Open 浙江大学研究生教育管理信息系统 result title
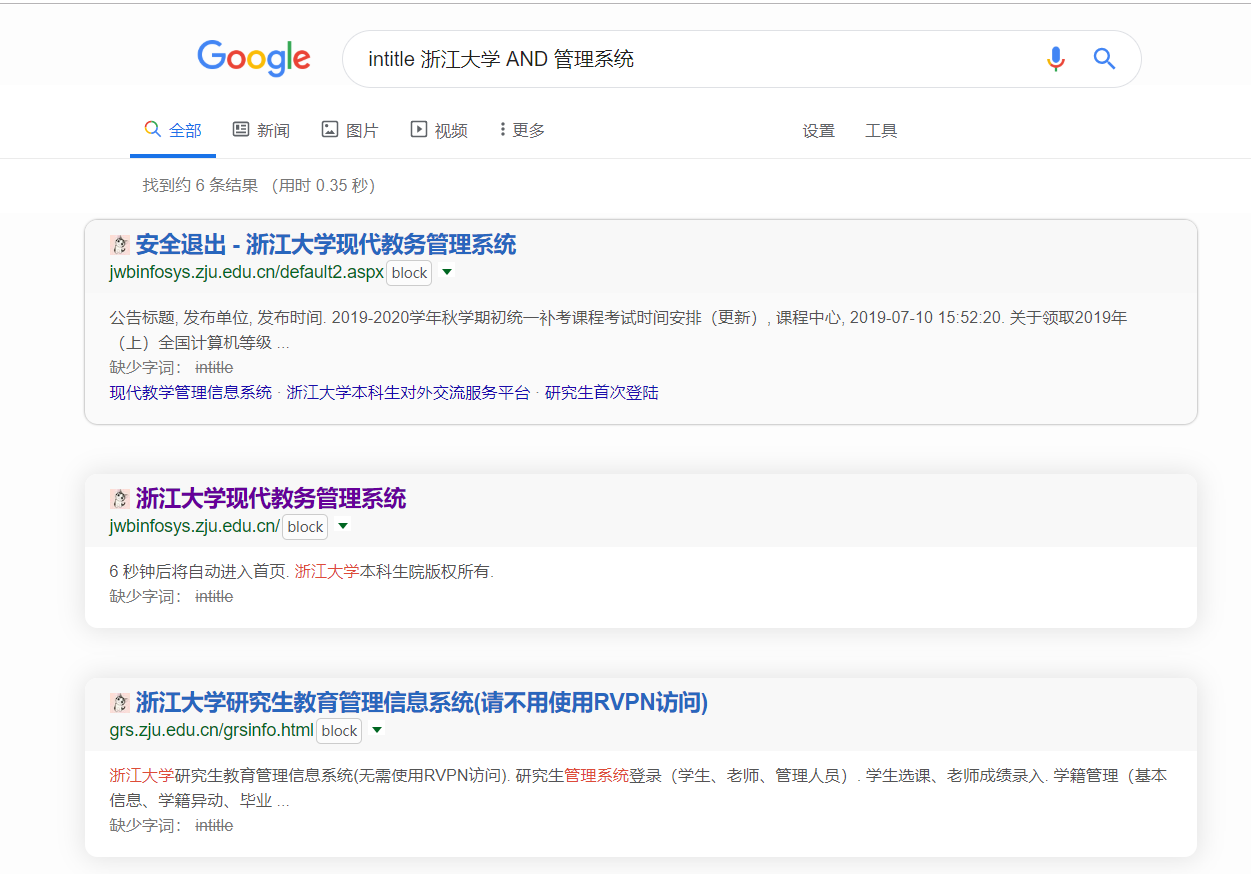 click(422, 703)
